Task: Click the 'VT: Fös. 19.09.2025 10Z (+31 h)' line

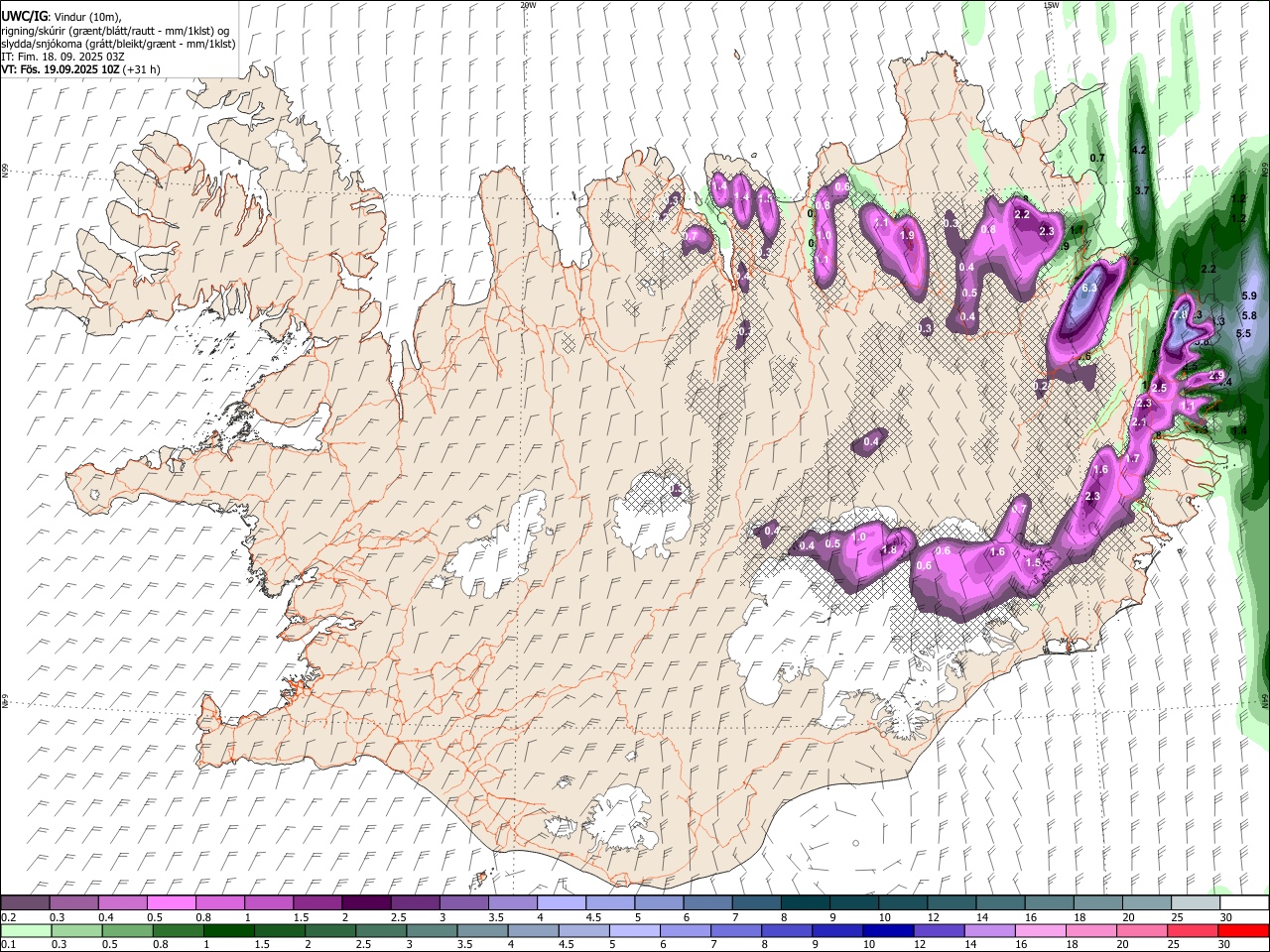Action: tap(81, 69)
